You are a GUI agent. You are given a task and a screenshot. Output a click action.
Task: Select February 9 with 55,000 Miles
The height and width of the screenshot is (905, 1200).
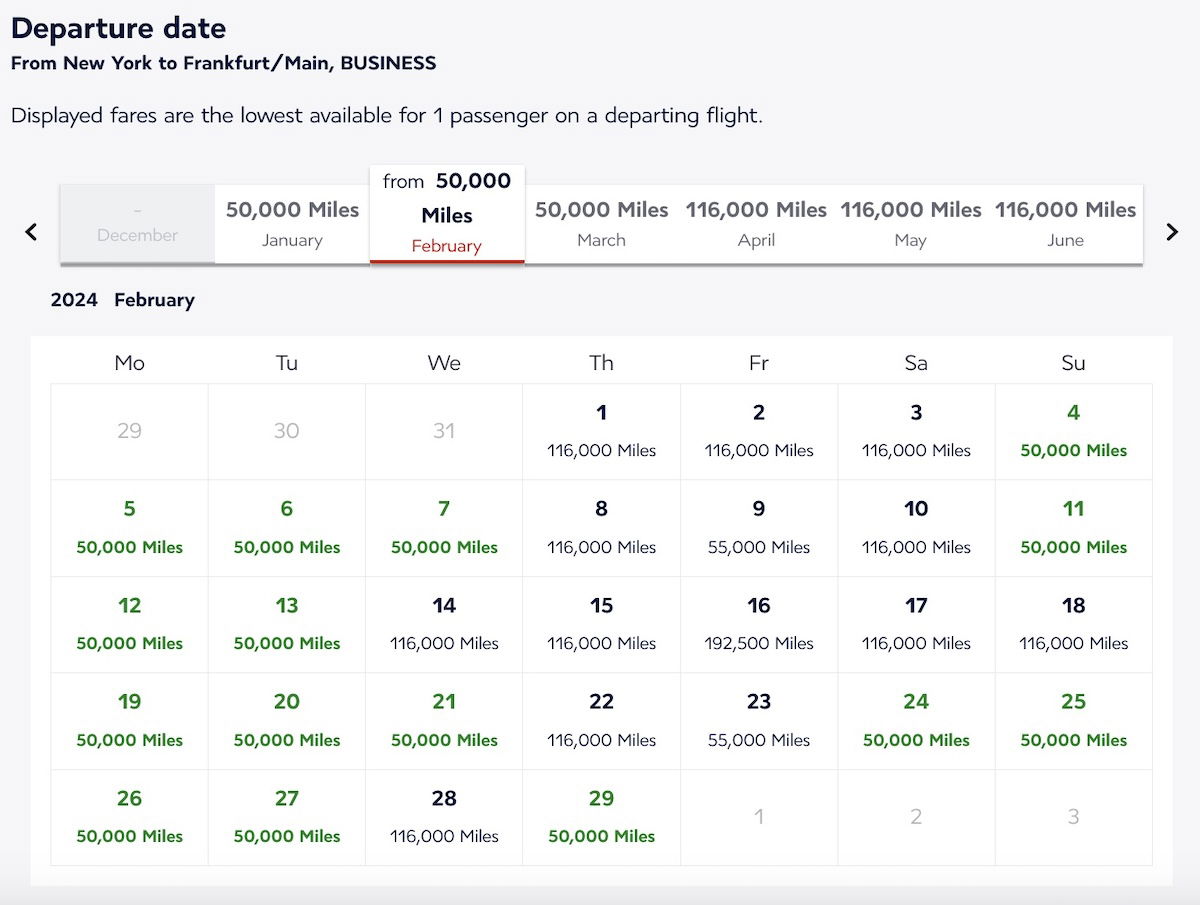758,527
